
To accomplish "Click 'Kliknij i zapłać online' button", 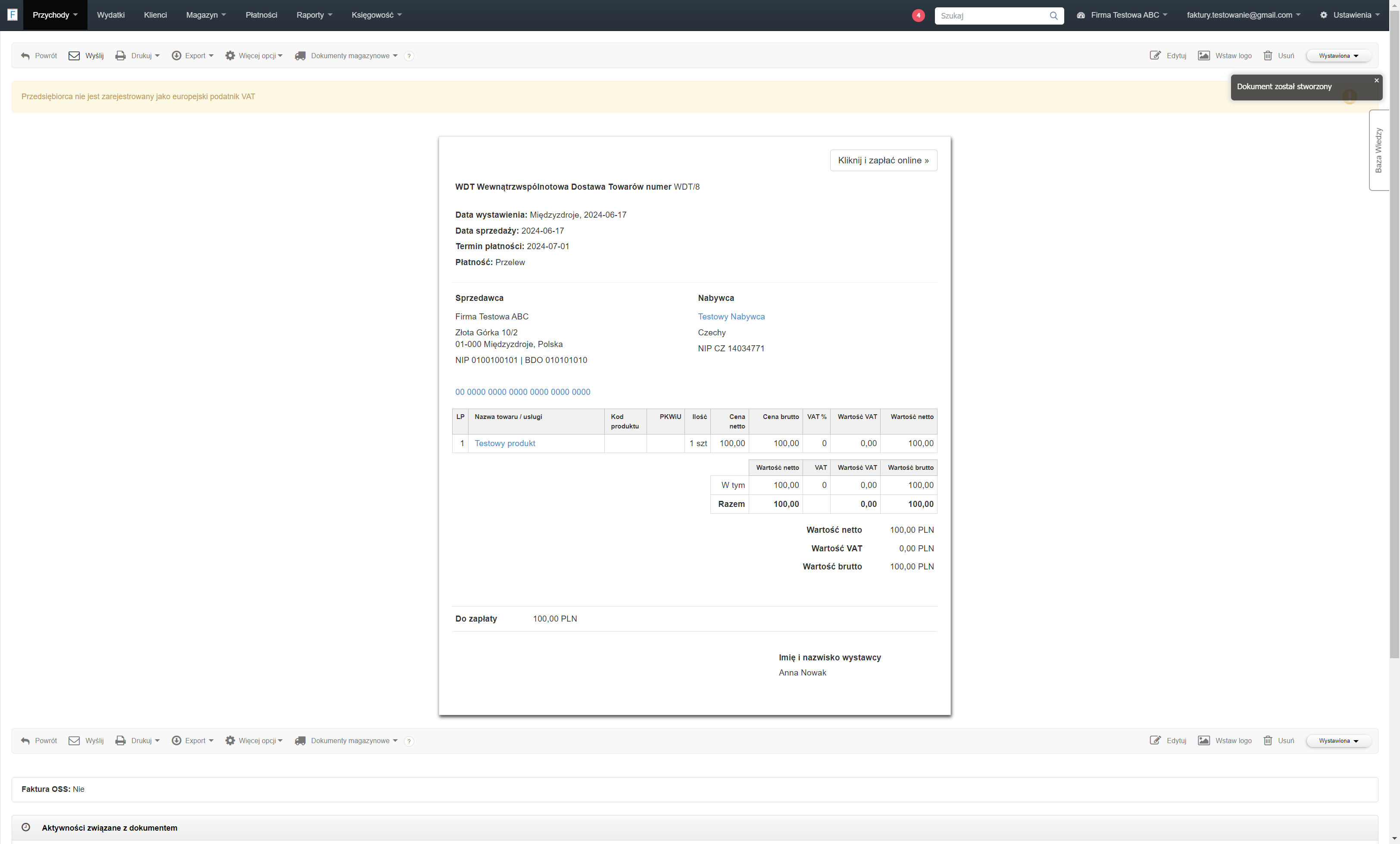I will [883, 160].
